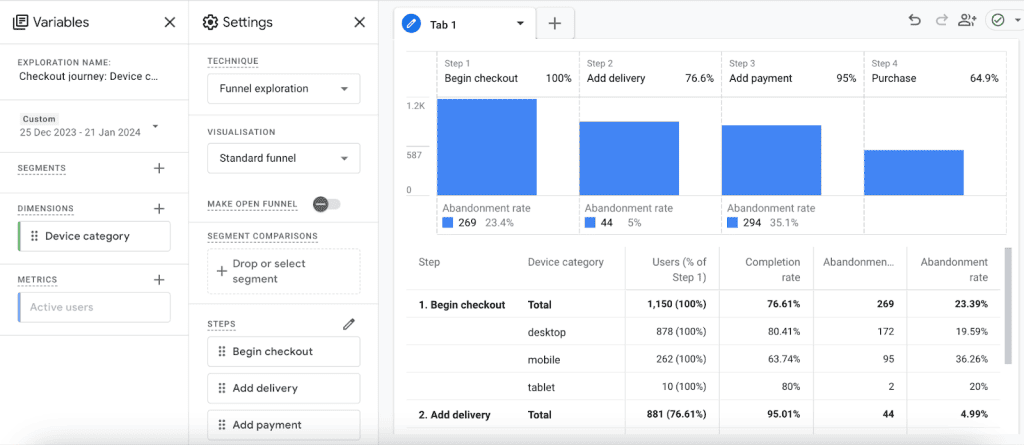
Task: Select the Begin checkout step item
Action: click(283, 352)
